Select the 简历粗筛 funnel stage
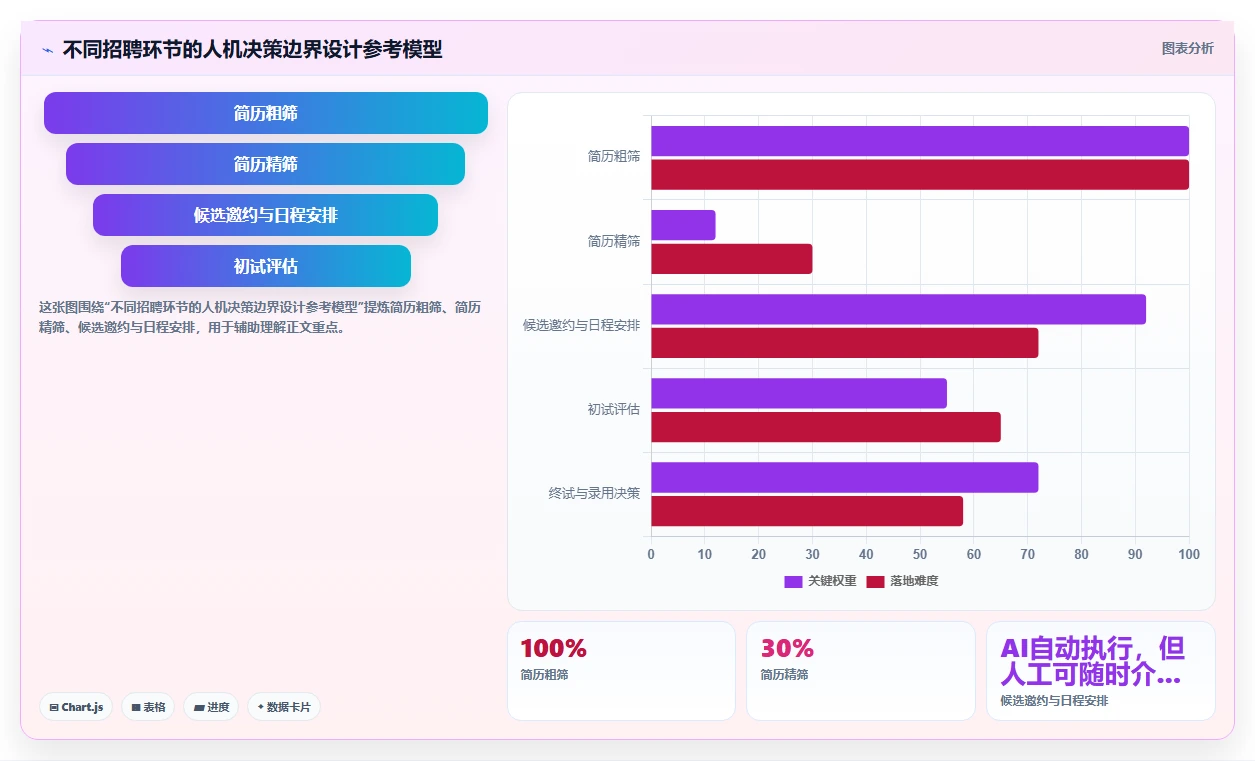 [x=266, y=113]
